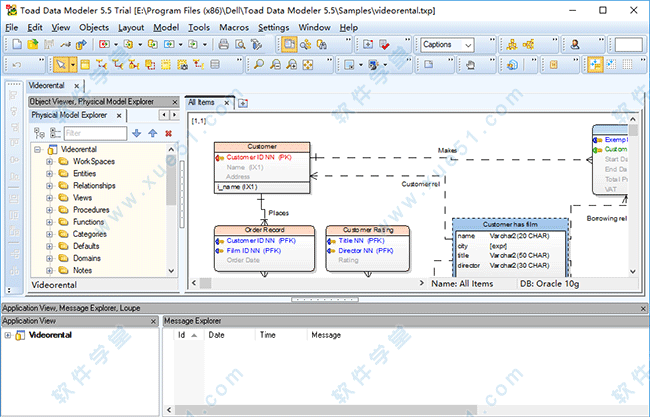Image resolution: width=650 pixels, height=417 pixels.
Task: Click the Open model folder icon
Action: (x=33, y=44)
